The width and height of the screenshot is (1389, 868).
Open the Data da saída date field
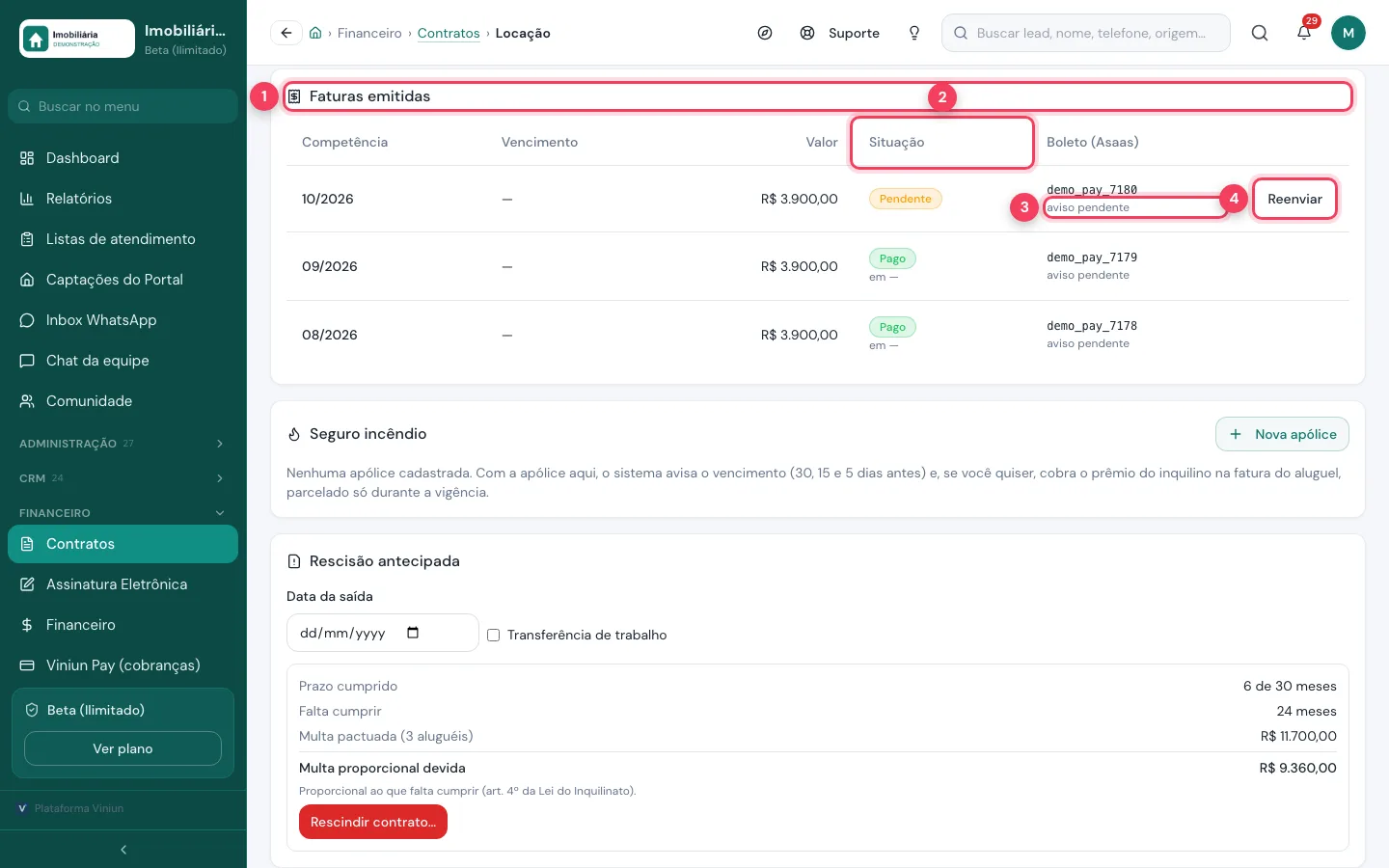pyautogui.click(x=383, y=633)
